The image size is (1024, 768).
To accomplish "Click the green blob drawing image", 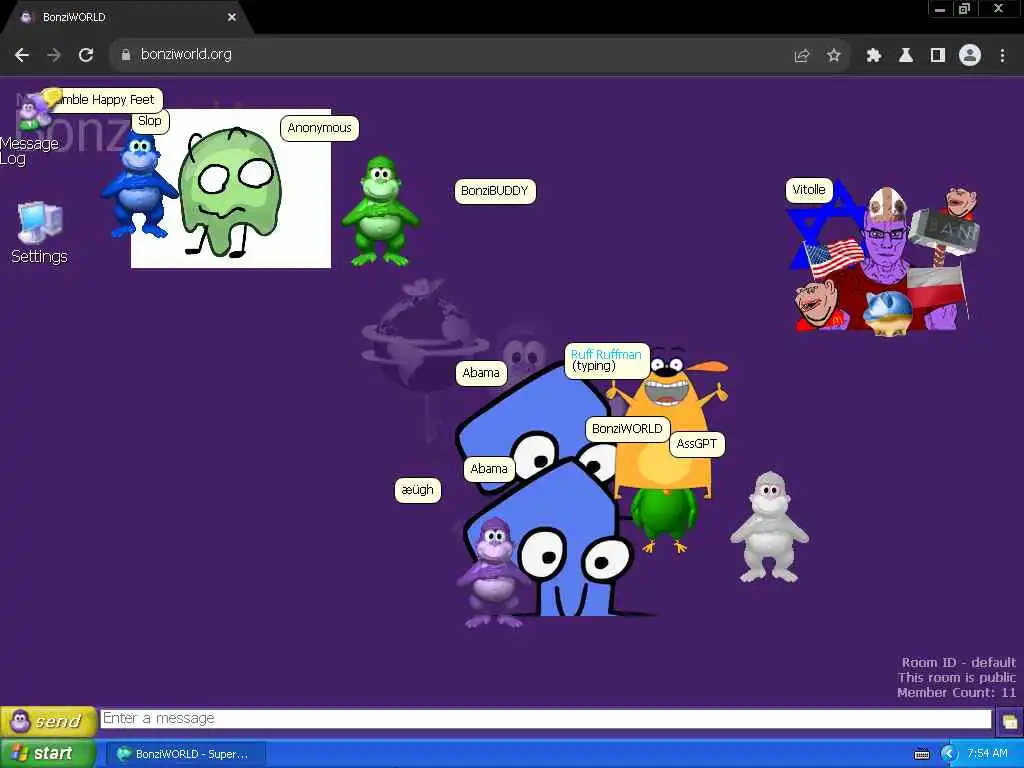I will 231,189.
